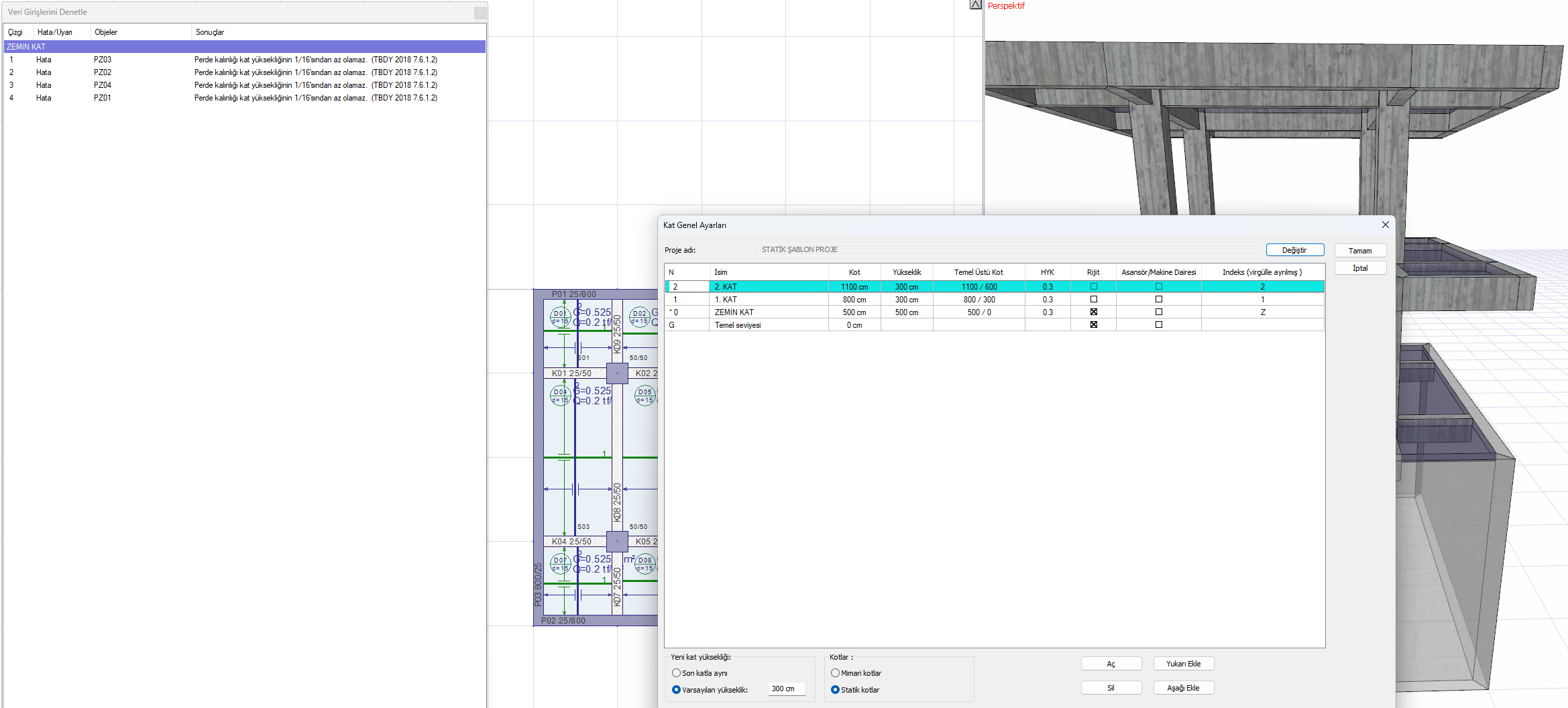Select Mimari kotlar radio option

click(835, 673)
